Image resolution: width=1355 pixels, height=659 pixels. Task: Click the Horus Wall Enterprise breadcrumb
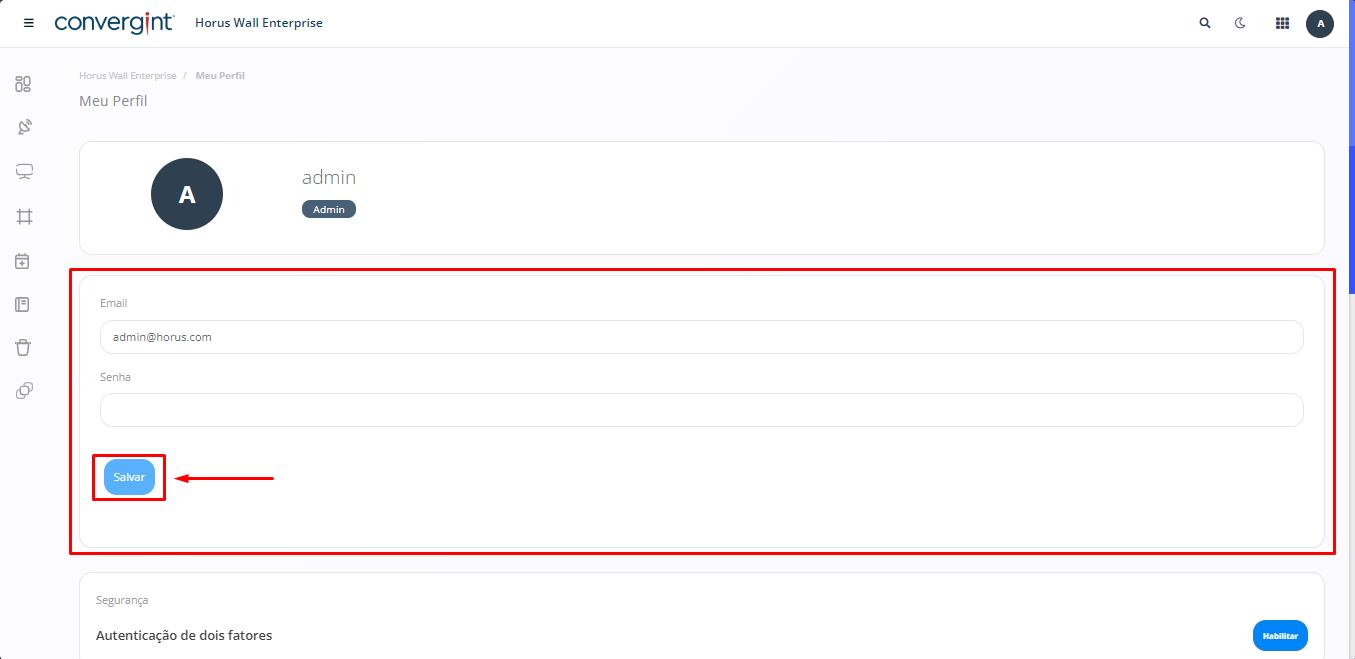click(x=128, y=76)
